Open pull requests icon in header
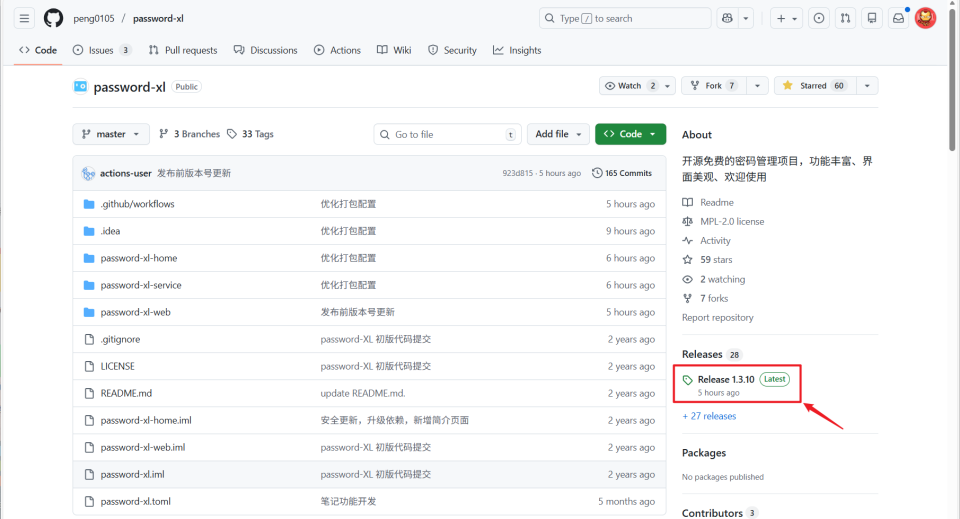 coord(846,18)
